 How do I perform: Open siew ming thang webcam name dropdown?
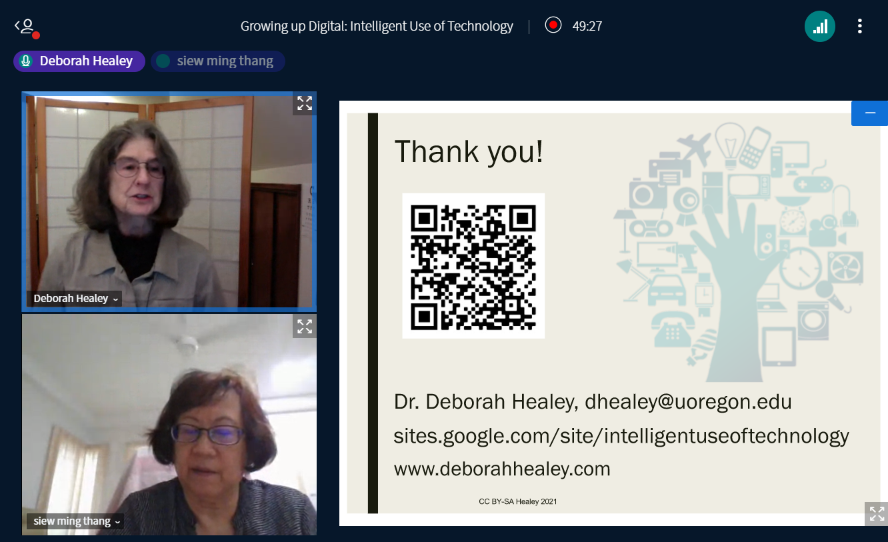click(x=76, y=521)
